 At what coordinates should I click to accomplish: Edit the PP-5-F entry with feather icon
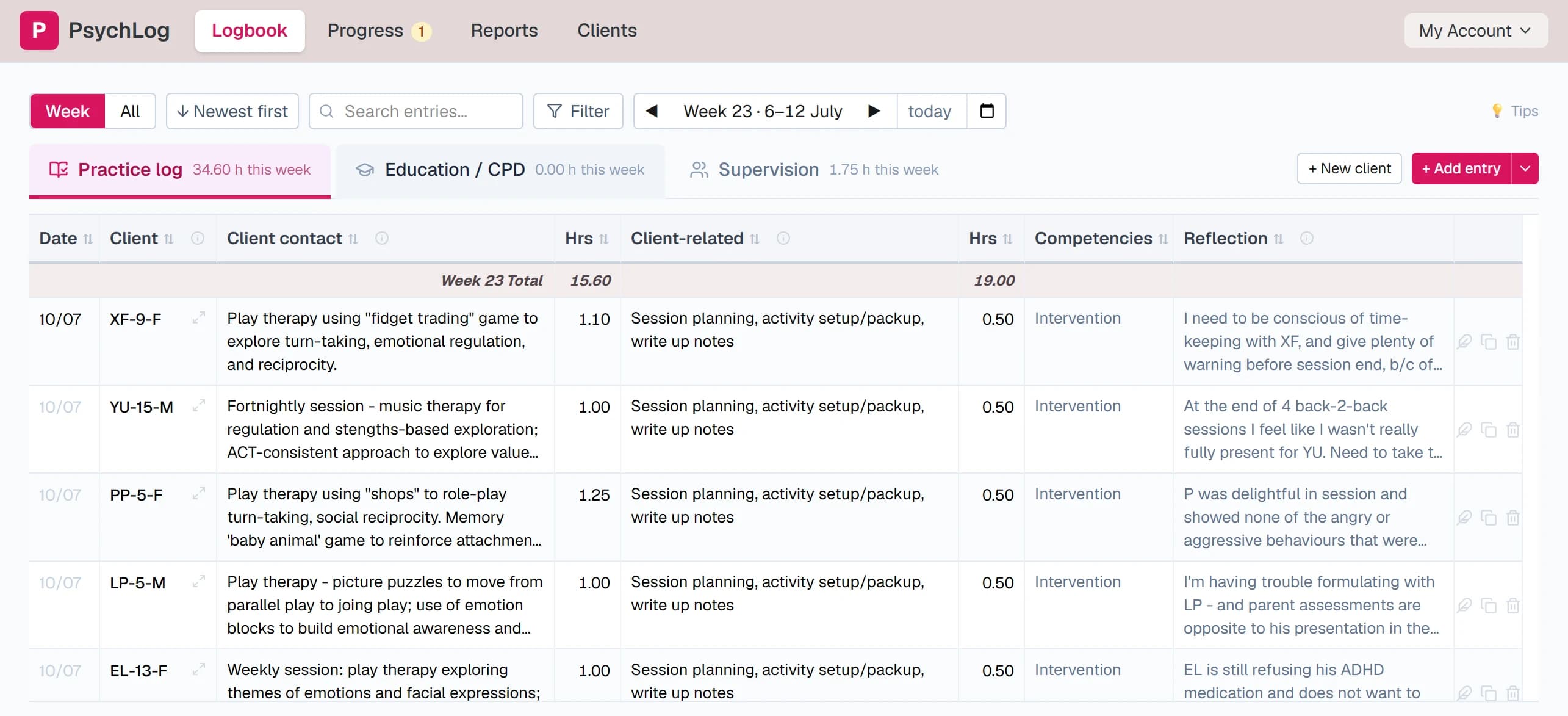point(1464,518)
